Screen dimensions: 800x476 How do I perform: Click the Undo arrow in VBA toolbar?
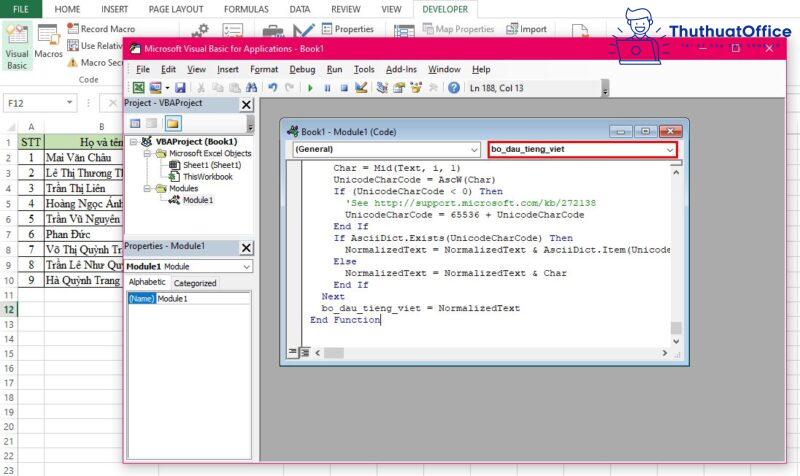tap(272, 88)
